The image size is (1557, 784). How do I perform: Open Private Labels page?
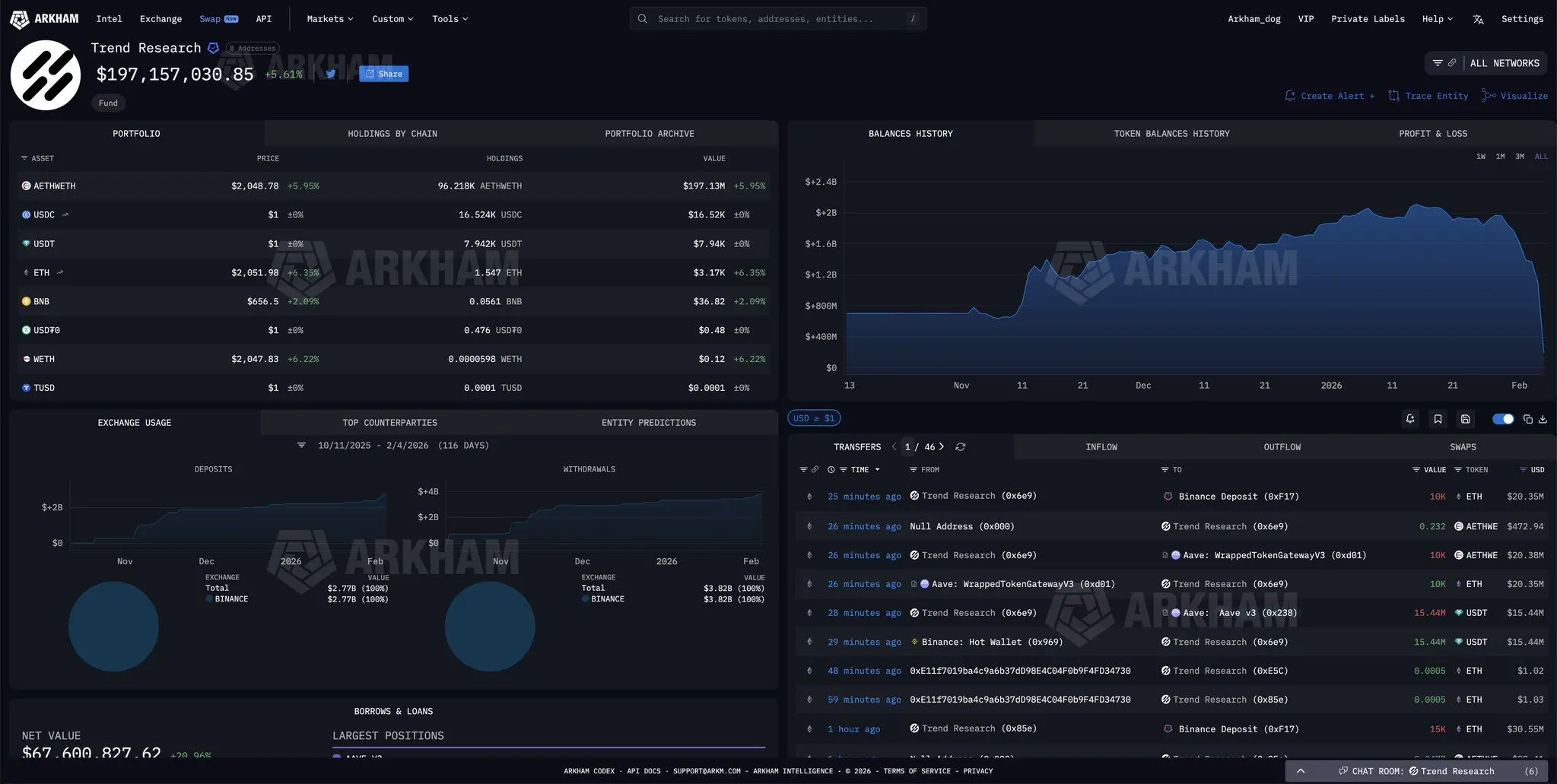(1368, 19)
